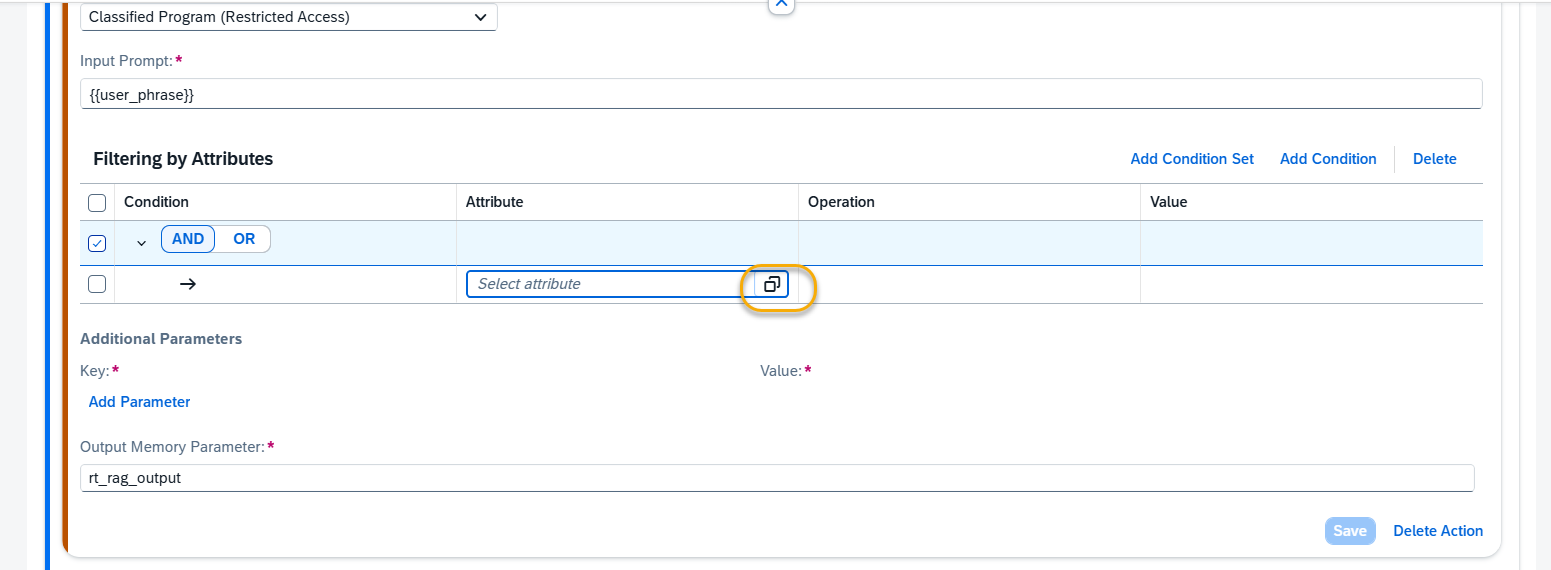
Task: Click the collapse chevron at the panel top edge
Action: tap(782, 4)
